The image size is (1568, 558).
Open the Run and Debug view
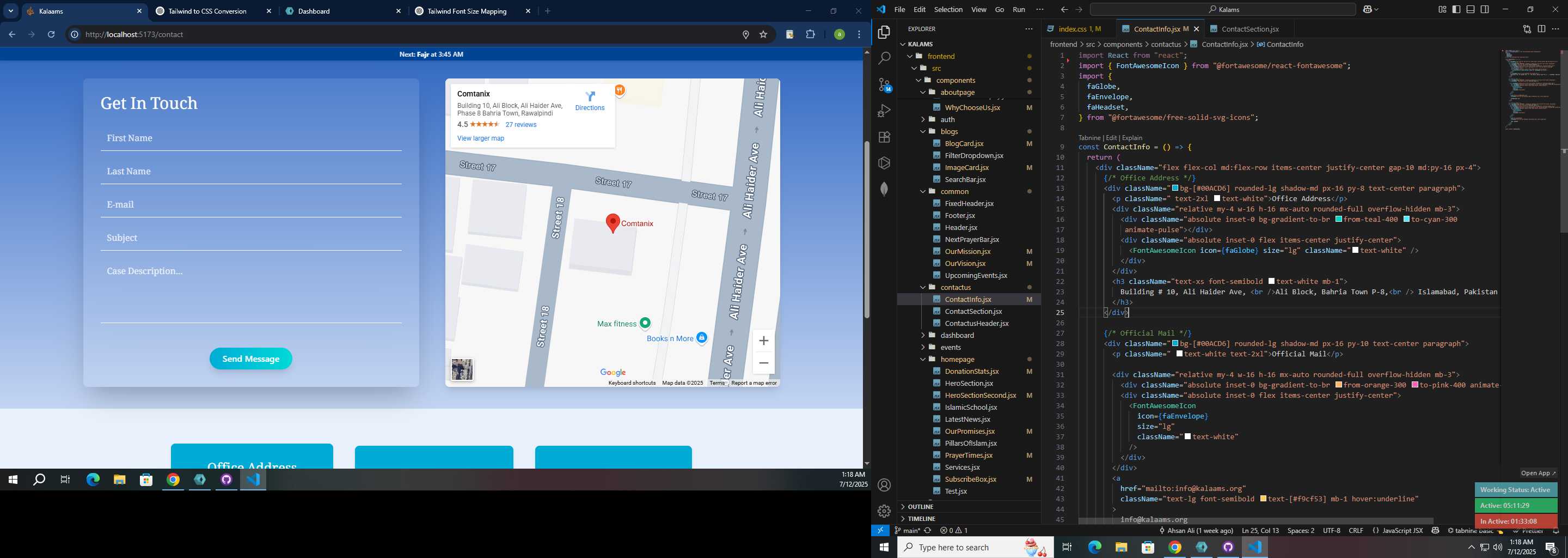pyautogui.click(x=884, y=111)
